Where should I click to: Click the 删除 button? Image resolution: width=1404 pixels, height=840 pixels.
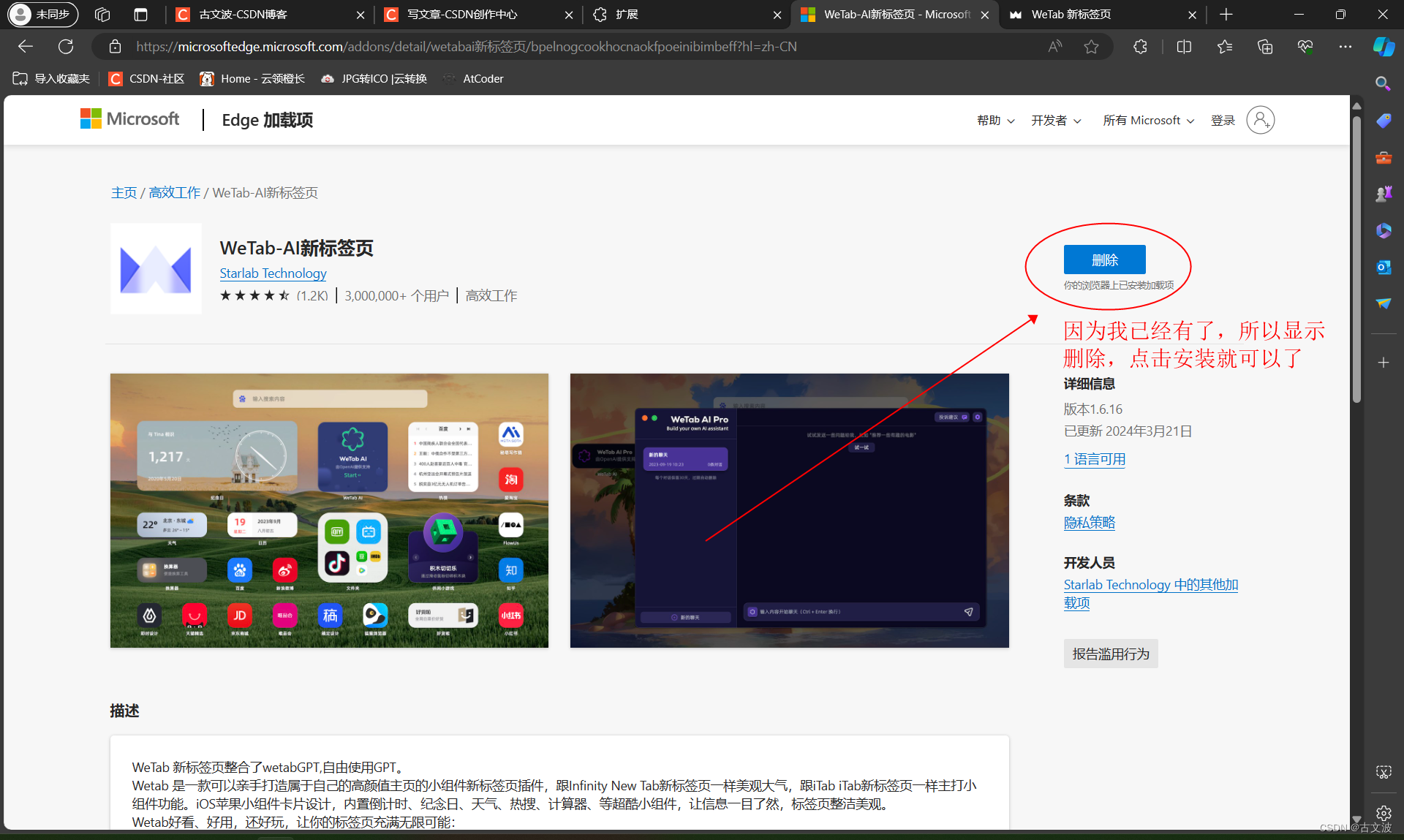(x=1104, y=260)
